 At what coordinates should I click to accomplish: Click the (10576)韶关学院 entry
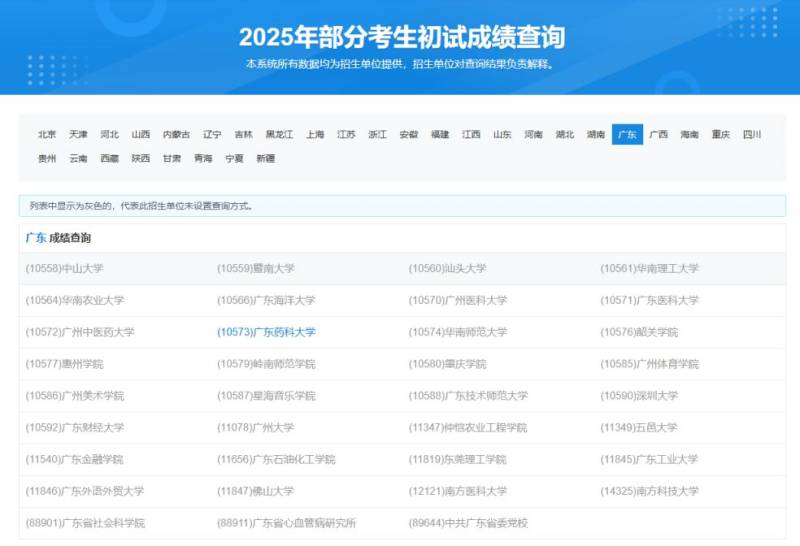pos(639,332)
